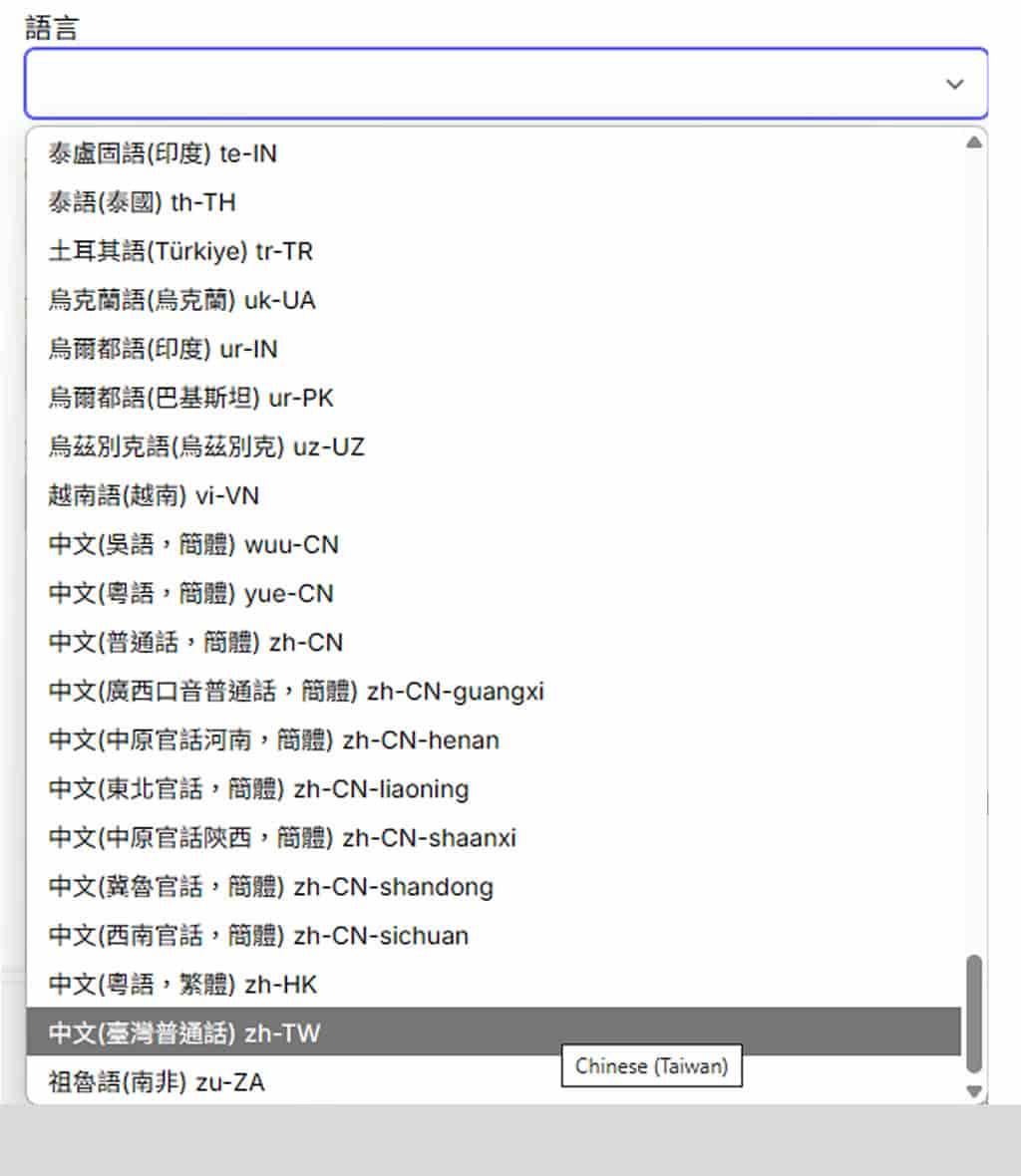This screenshot has height=1176, width=1021.
Task: Select highlighted 中文(臺灣普通話) zh-TW
Action: pos(494,1032)
